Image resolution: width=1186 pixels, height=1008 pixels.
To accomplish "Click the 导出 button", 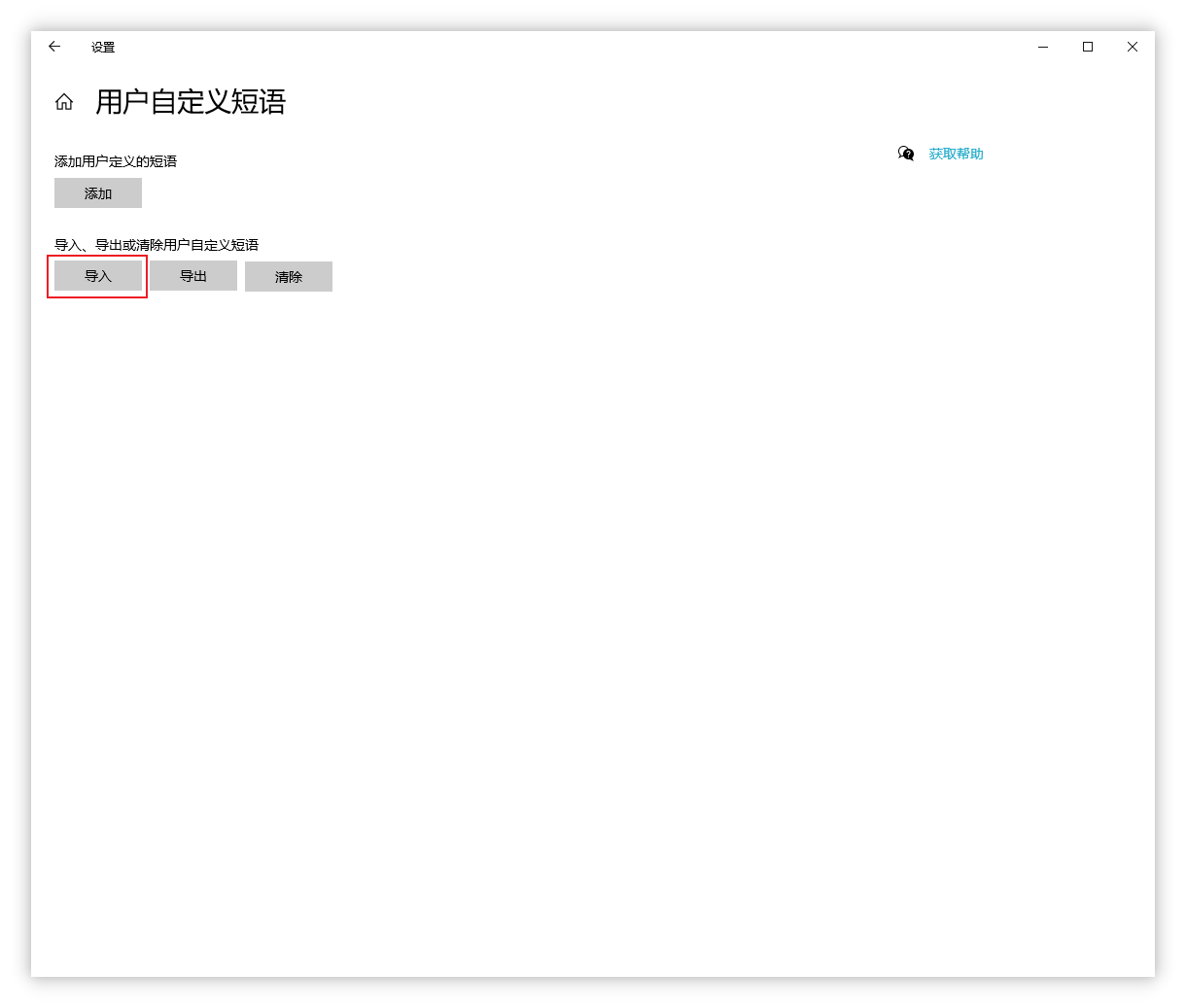I will 193,276.
